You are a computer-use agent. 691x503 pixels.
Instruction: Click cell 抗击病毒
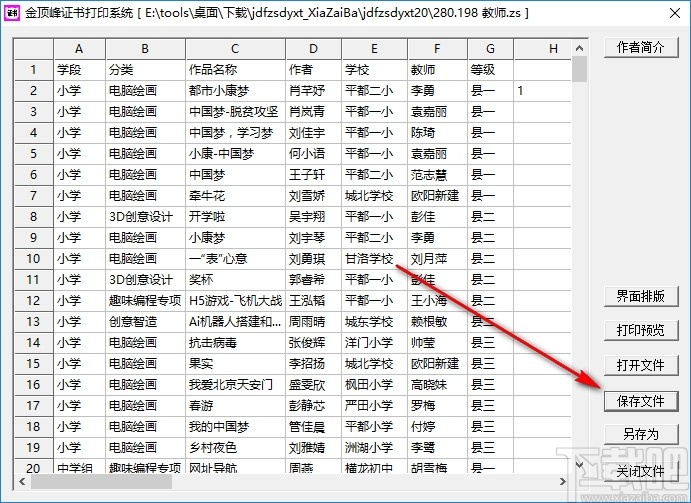click(235, 343)
